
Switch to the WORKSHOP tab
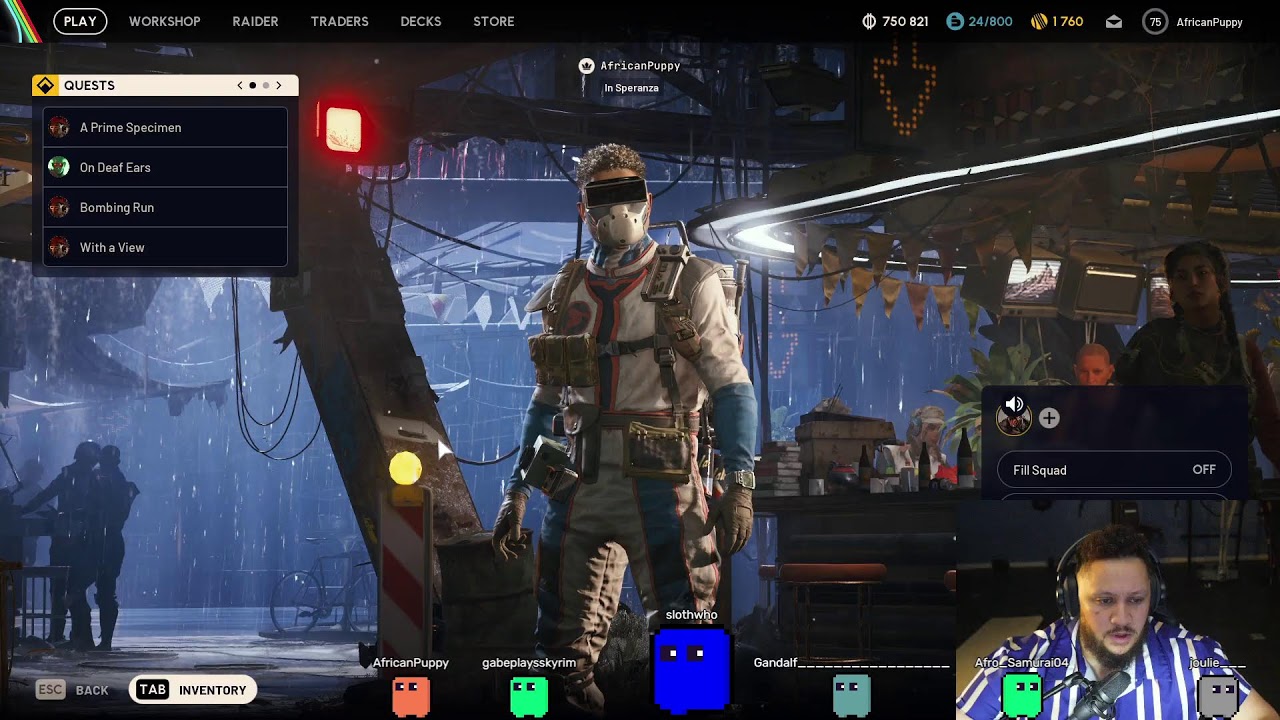click(x=164, y=21)
